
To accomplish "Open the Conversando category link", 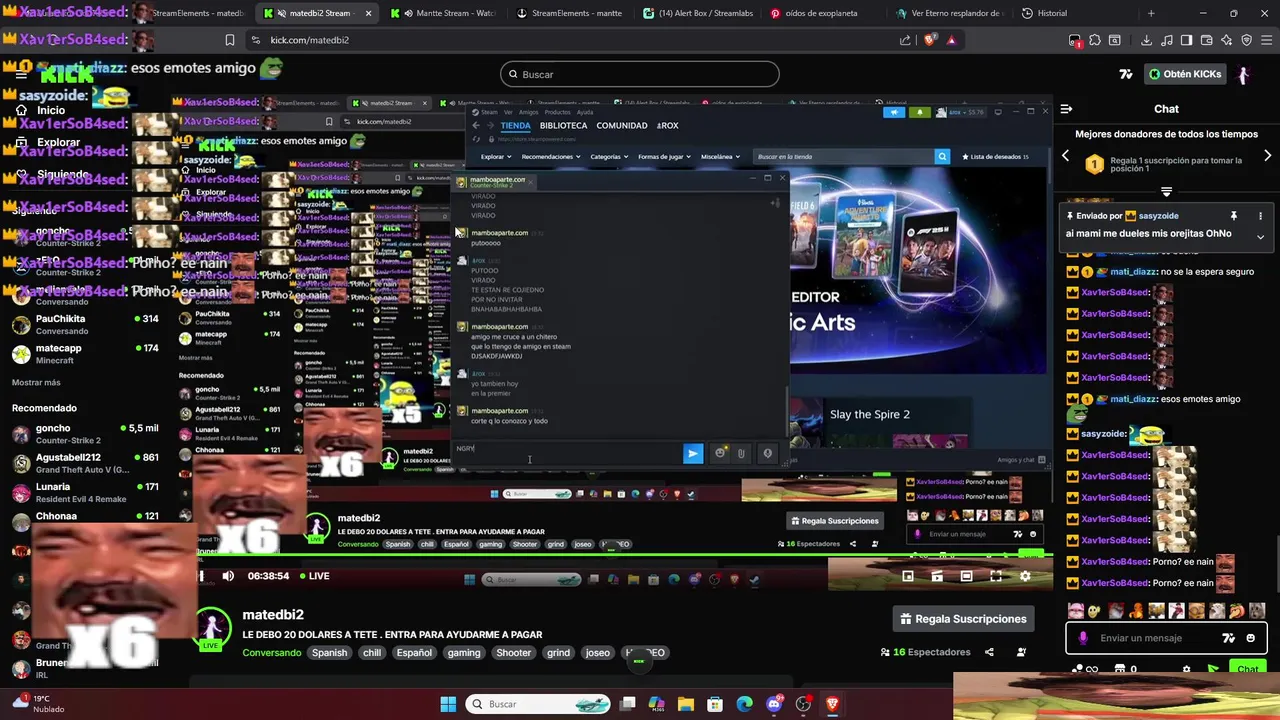I will coord(272,653).
